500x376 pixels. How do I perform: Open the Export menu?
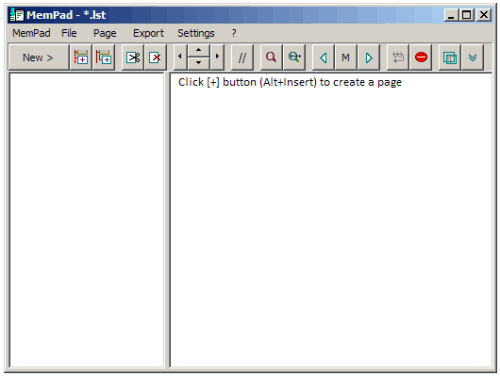[x=148, y=33]
